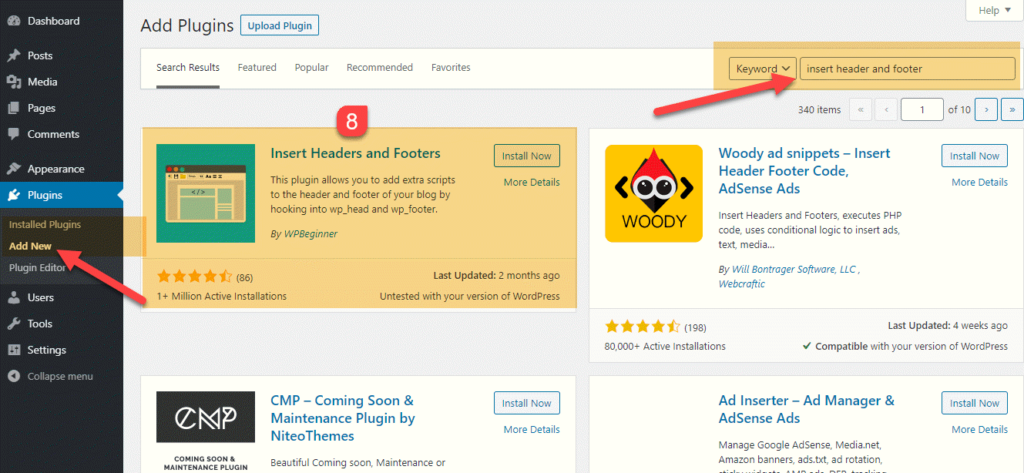Click 'Untested with your version of WordPress' text
Viewport: 1024px width, 473px height.
(470, 296)
